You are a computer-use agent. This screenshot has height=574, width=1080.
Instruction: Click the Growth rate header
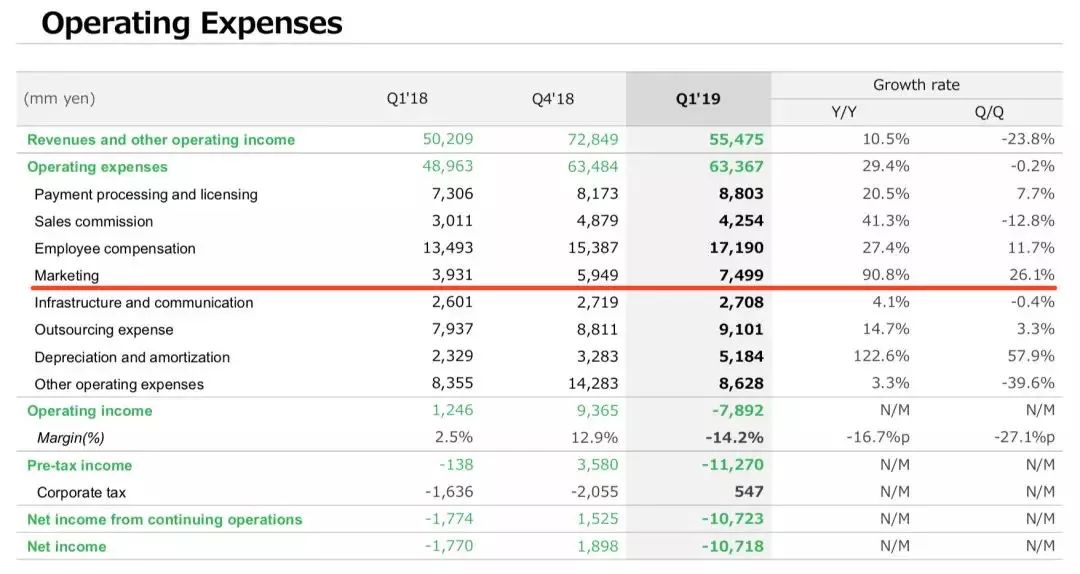(x=916, y=85)
